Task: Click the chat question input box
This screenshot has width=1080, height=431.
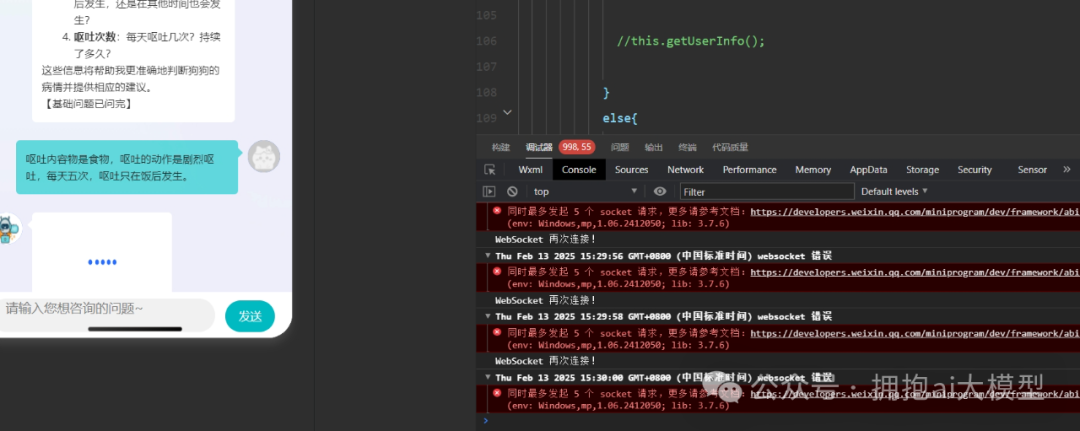Action: (105, 310)
